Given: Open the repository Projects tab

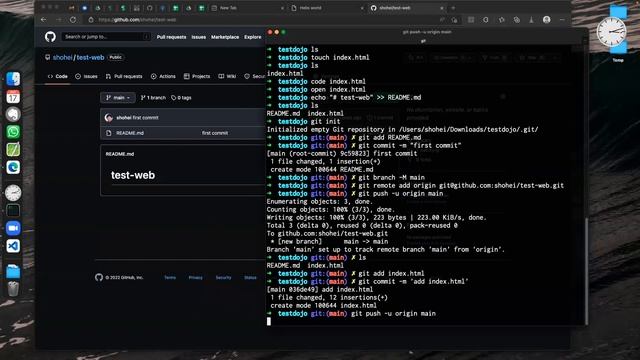Looking at the screenshot, I should (x=197, y=76).
